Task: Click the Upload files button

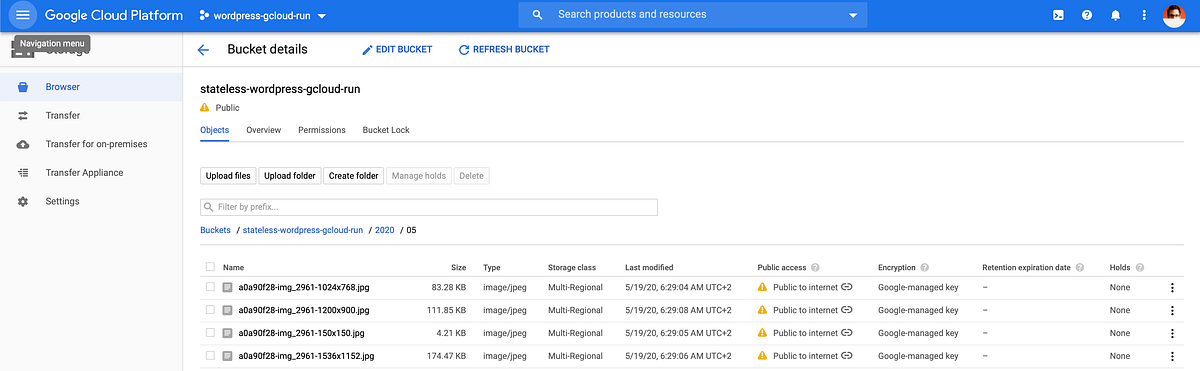Action: [x=228, y=176]
